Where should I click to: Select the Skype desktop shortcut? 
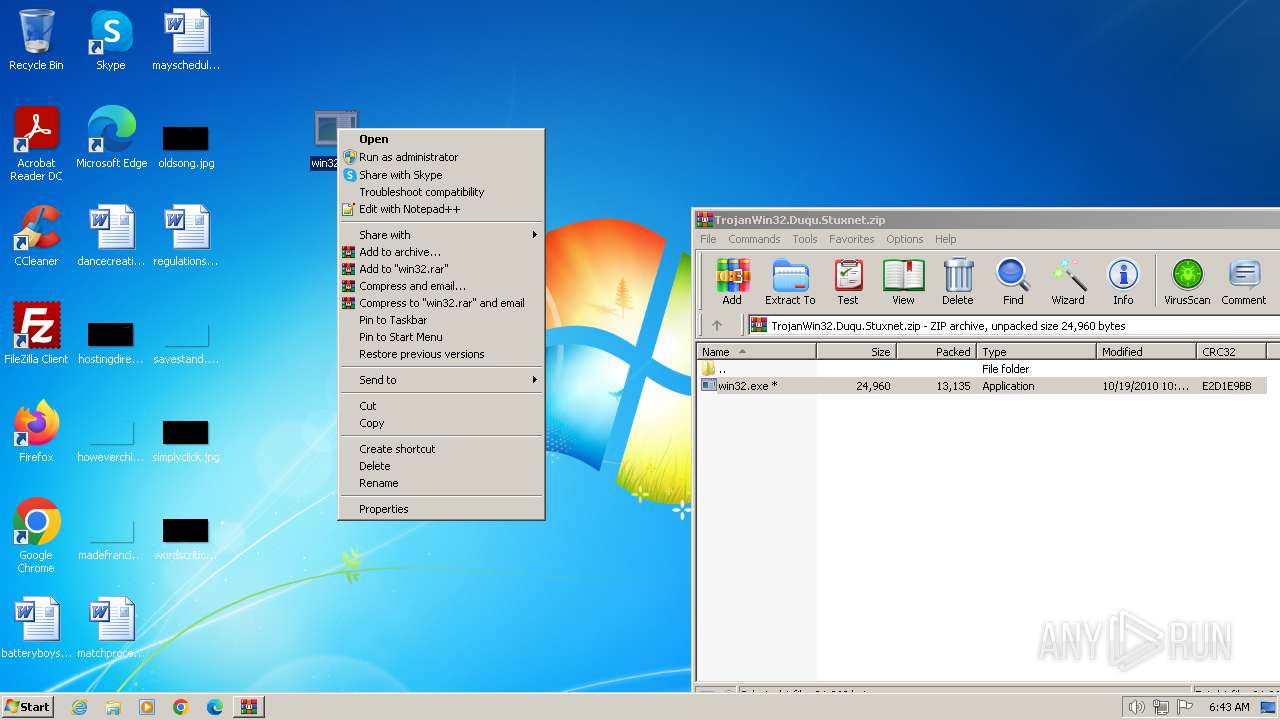(x=110, y=40)
